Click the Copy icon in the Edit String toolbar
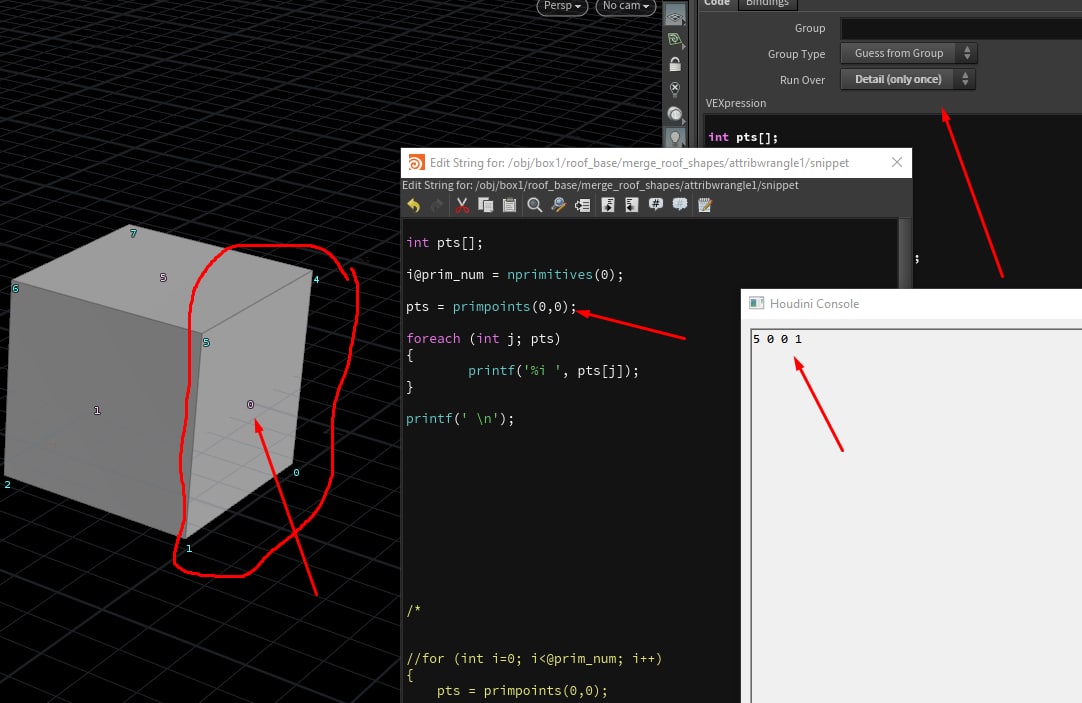The image size is (1082, 703). click(485, 205)
